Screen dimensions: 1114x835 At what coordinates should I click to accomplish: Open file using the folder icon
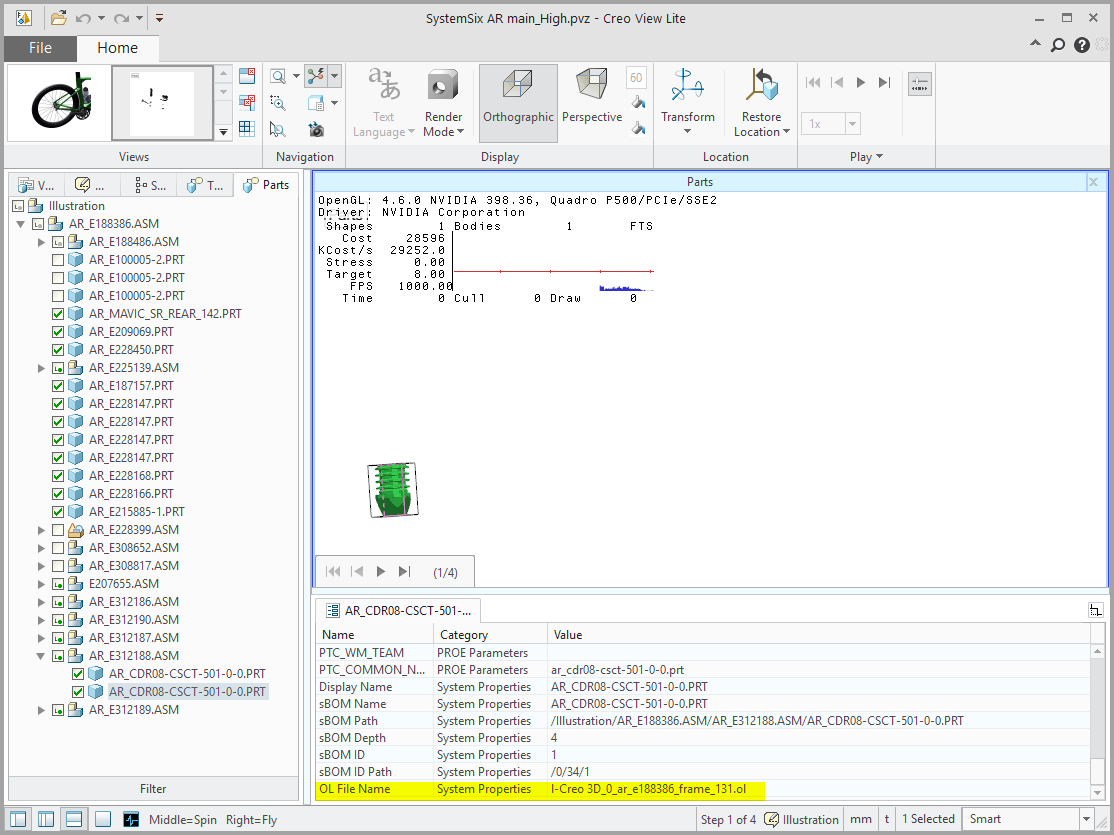coord(59,18)
